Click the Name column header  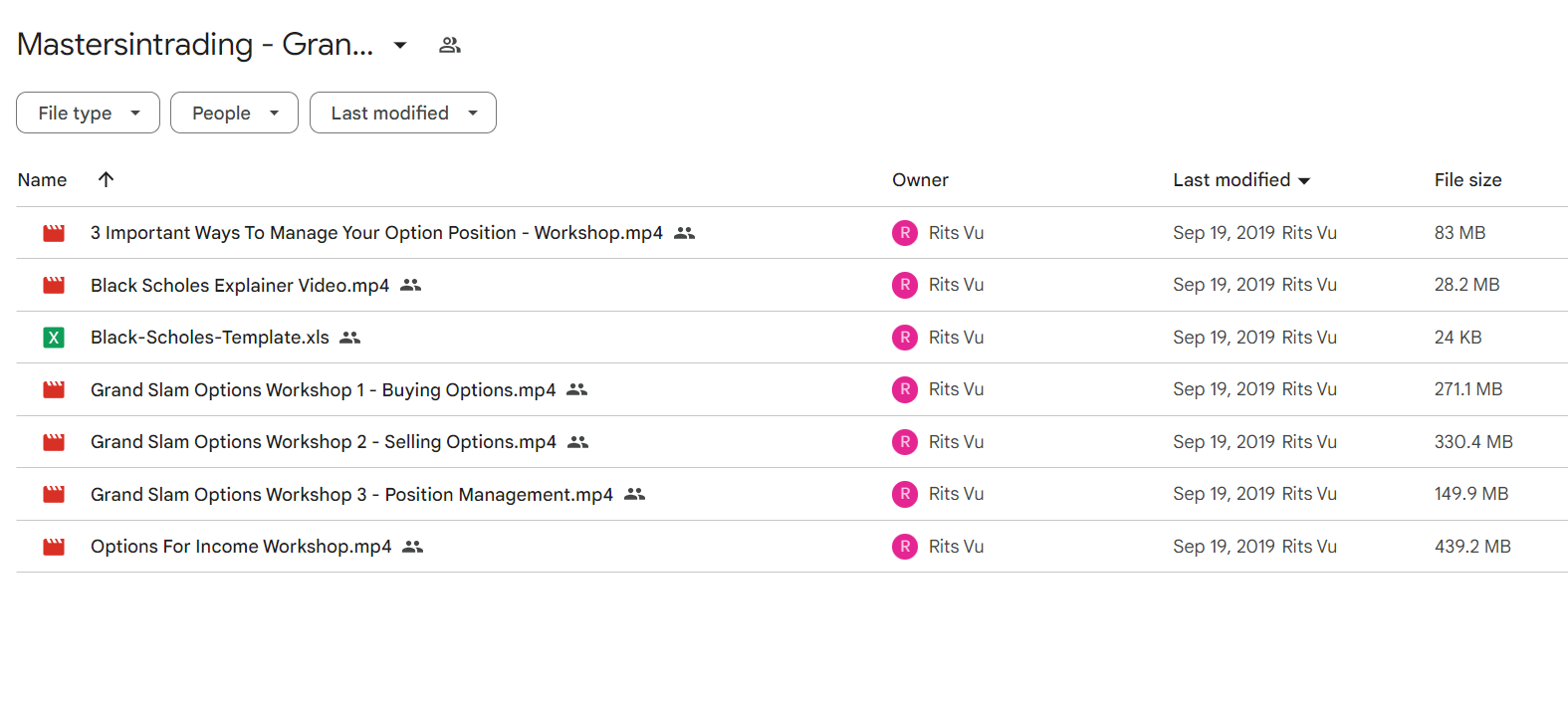pos(43,180)
